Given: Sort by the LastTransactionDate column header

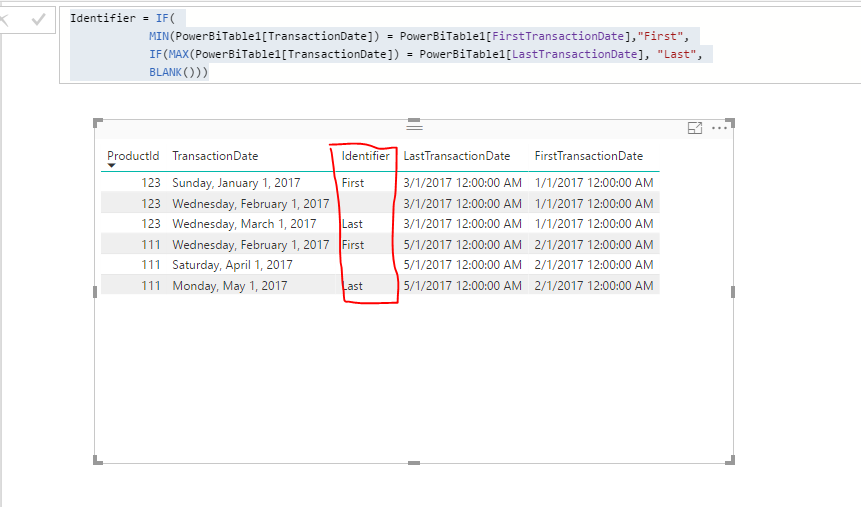Looking at the screenshot, I should point(457,156).
